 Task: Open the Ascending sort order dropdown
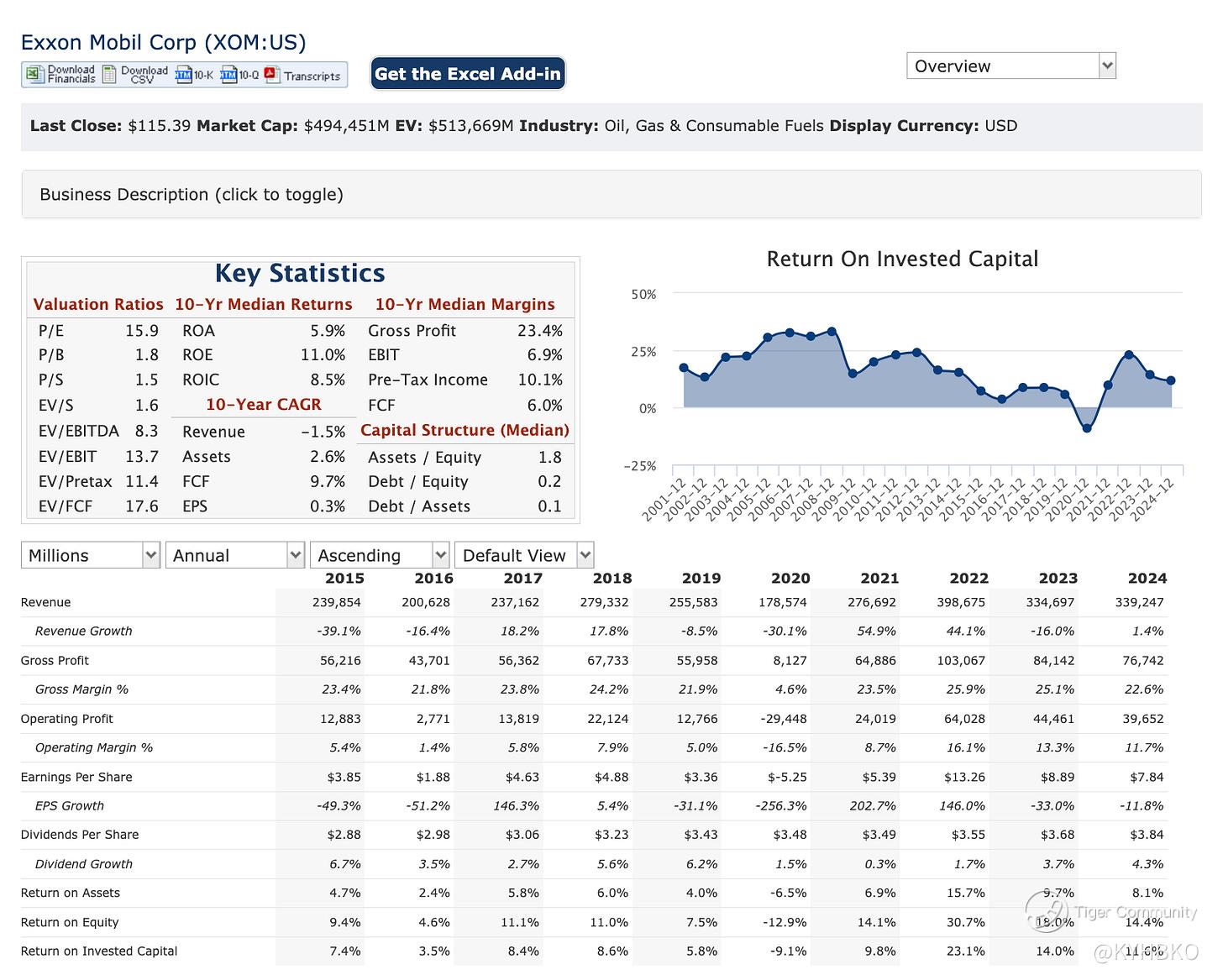pyautogui.click(x=379, y=555)
